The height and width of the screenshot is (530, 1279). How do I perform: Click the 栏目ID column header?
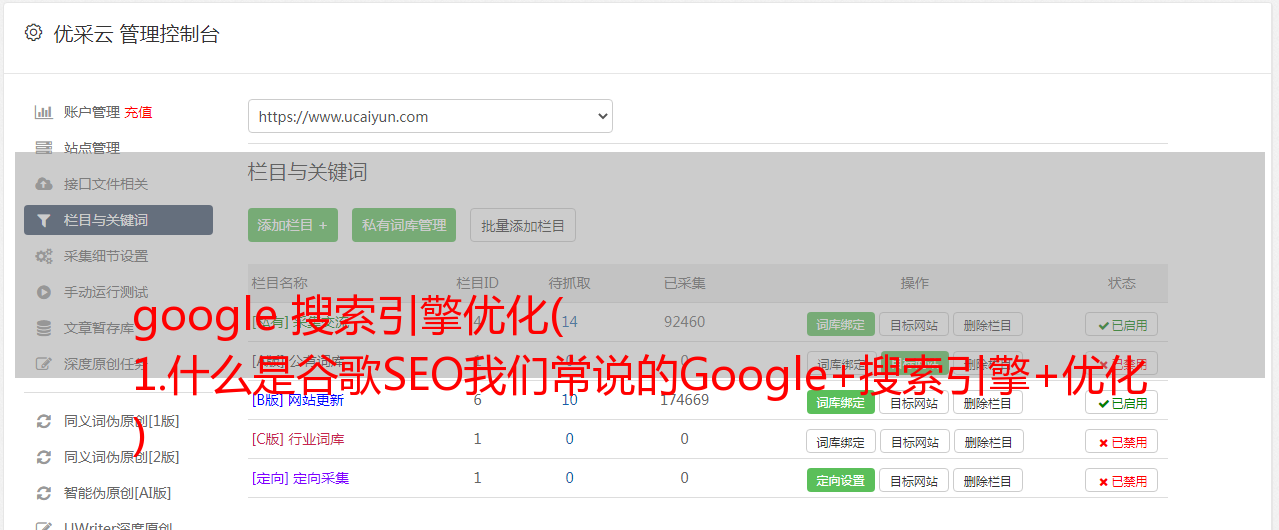coord(477,283)
